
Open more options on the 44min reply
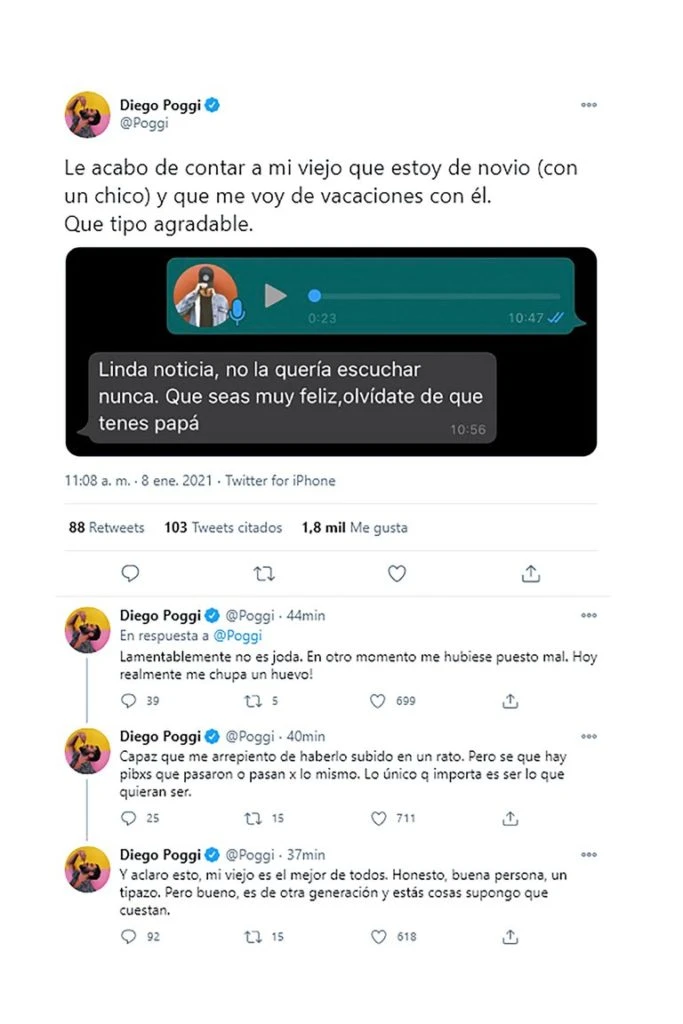[x=589, y=615]
